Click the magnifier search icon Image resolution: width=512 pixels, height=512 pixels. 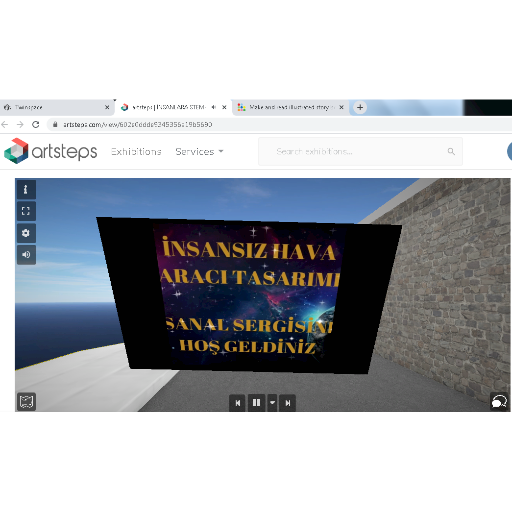(x=451, y=151)
